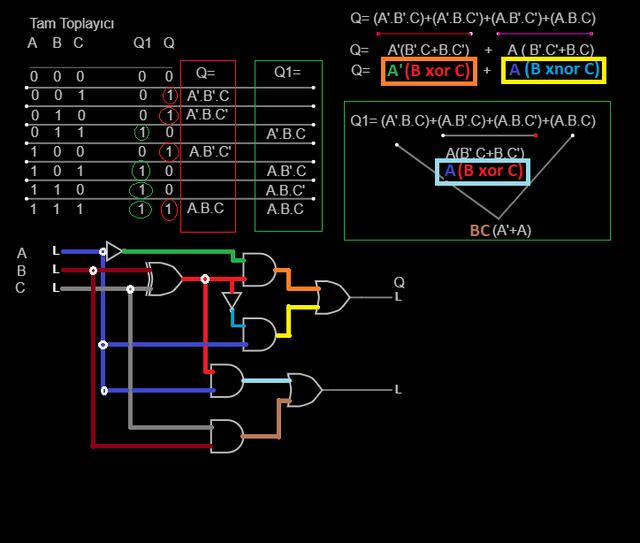The height and width of the screenshot is (543, 640).
Task: Select the light blue wire between gates
Action: click(x=267, y=381)
